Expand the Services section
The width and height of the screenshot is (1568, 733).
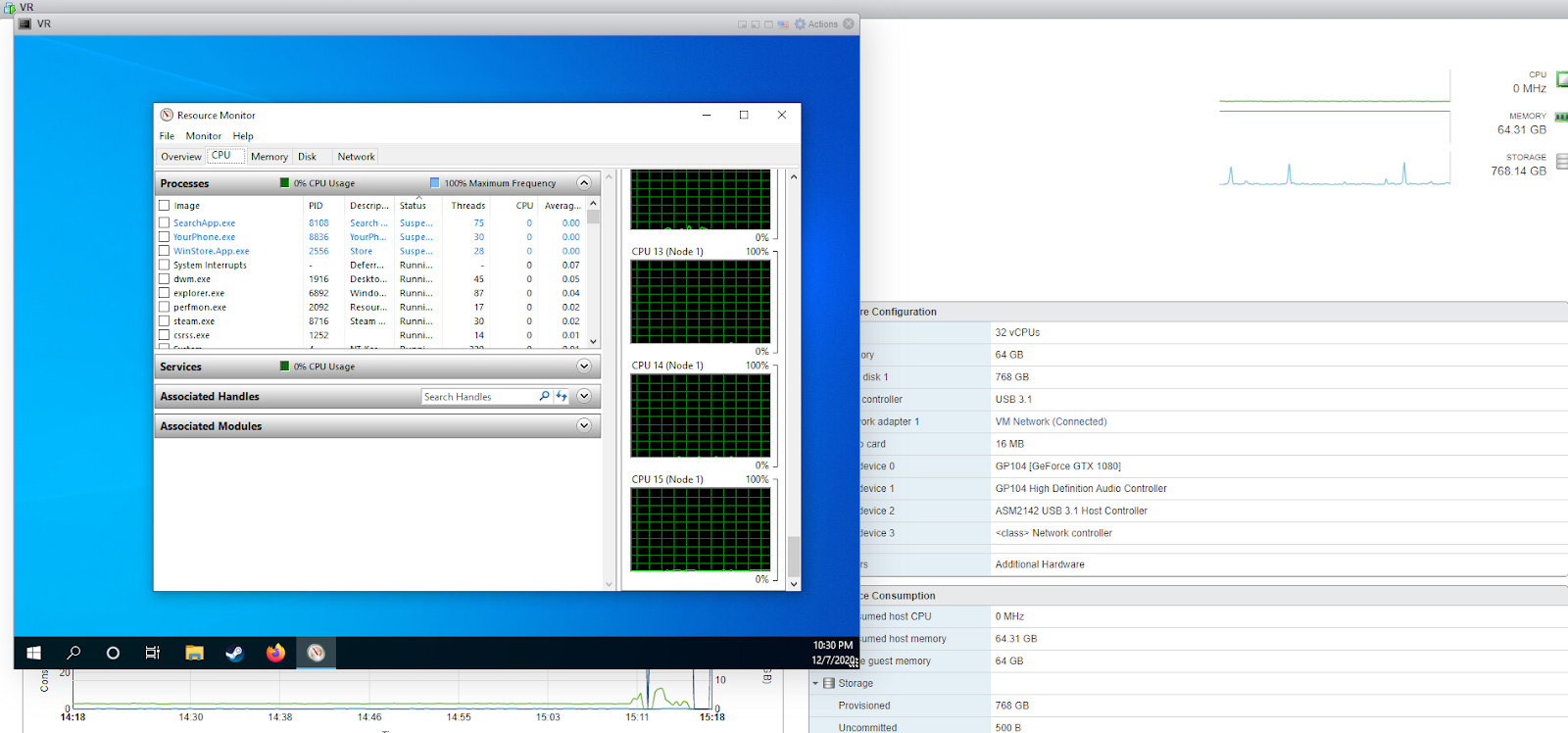tap(584, 366)
